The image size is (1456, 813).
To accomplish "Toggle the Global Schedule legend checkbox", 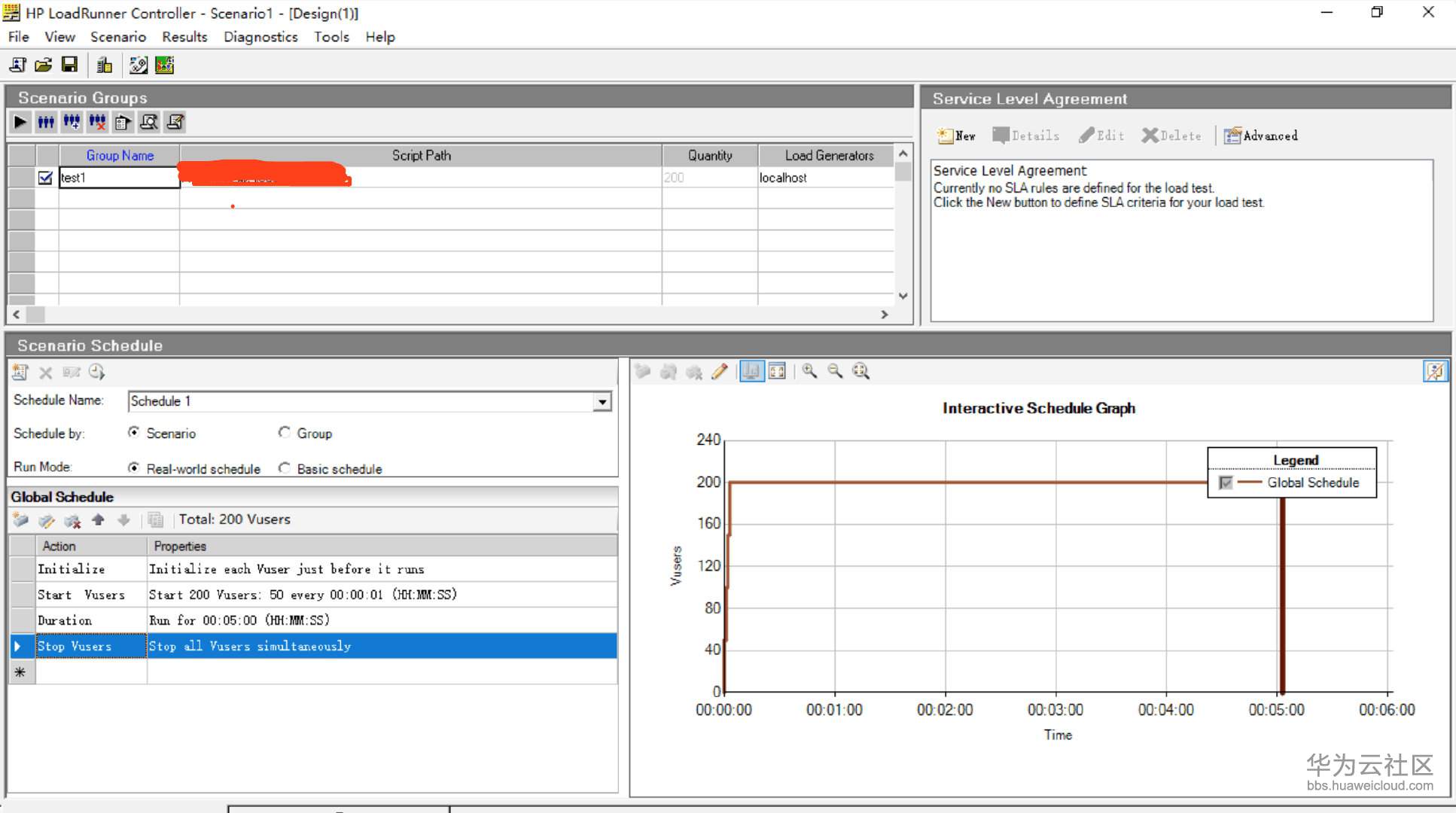I will (x=1226, y=483).
